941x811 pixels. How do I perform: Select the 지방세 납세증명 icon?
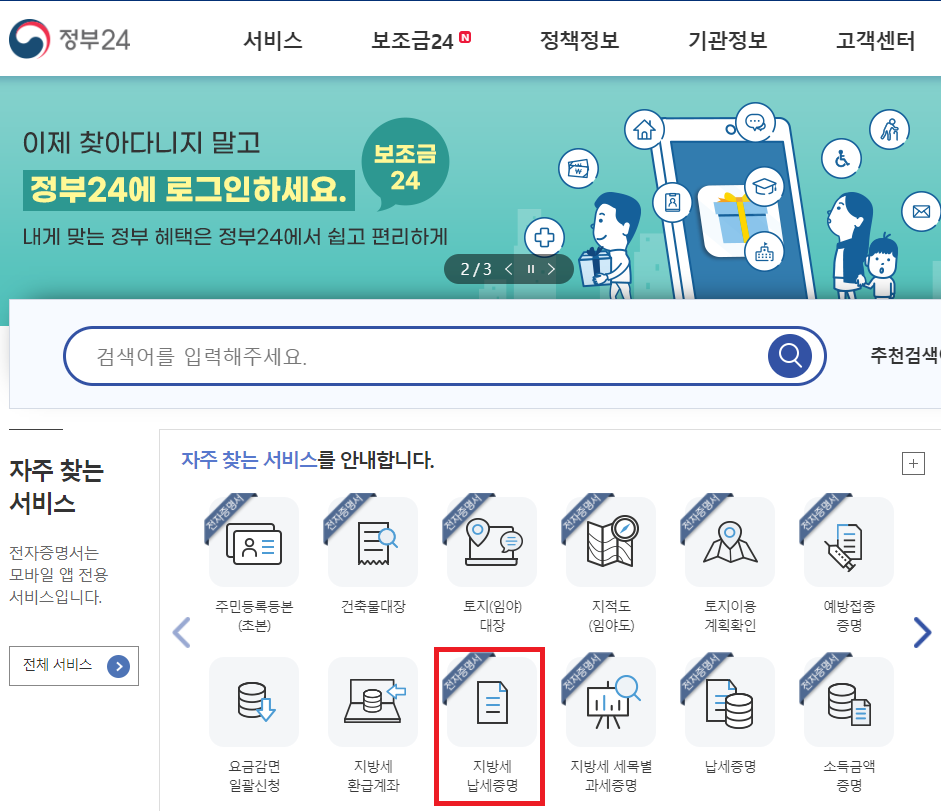point(492,702)
